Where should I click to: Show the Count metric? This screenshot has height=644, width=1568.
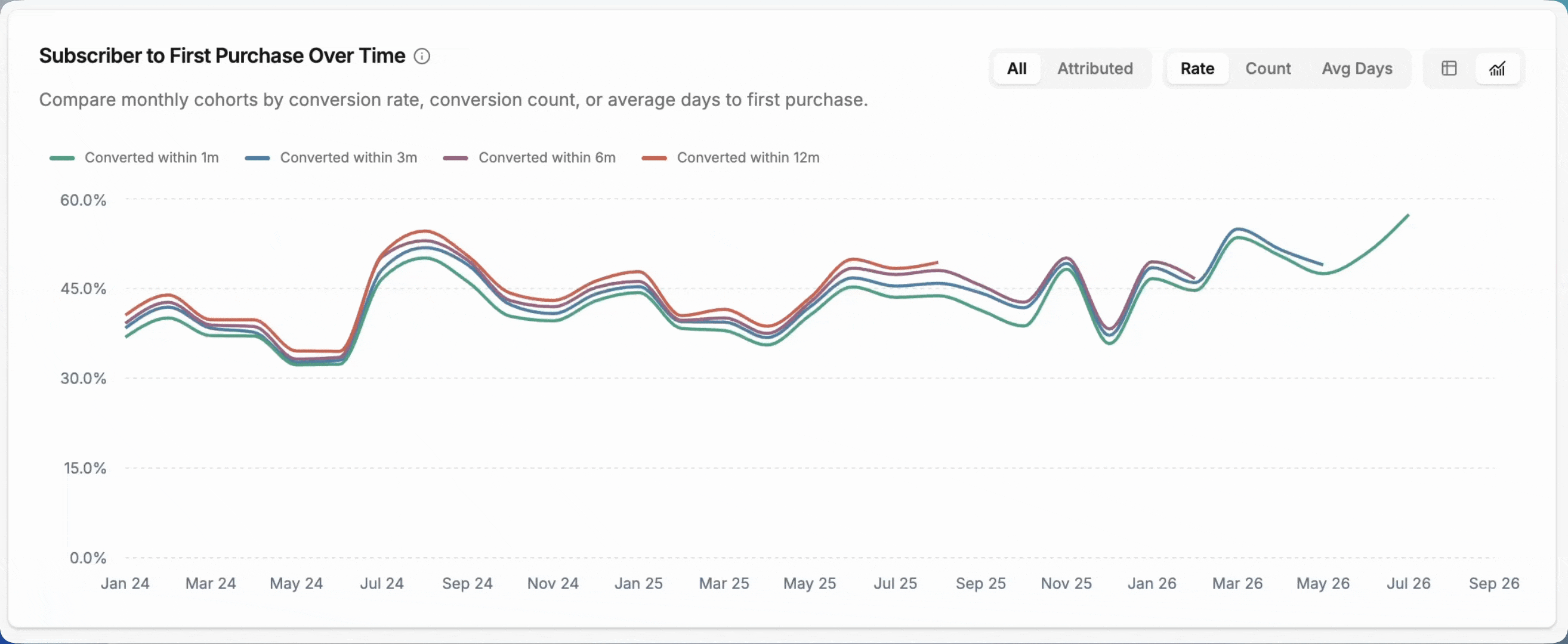1268,68
